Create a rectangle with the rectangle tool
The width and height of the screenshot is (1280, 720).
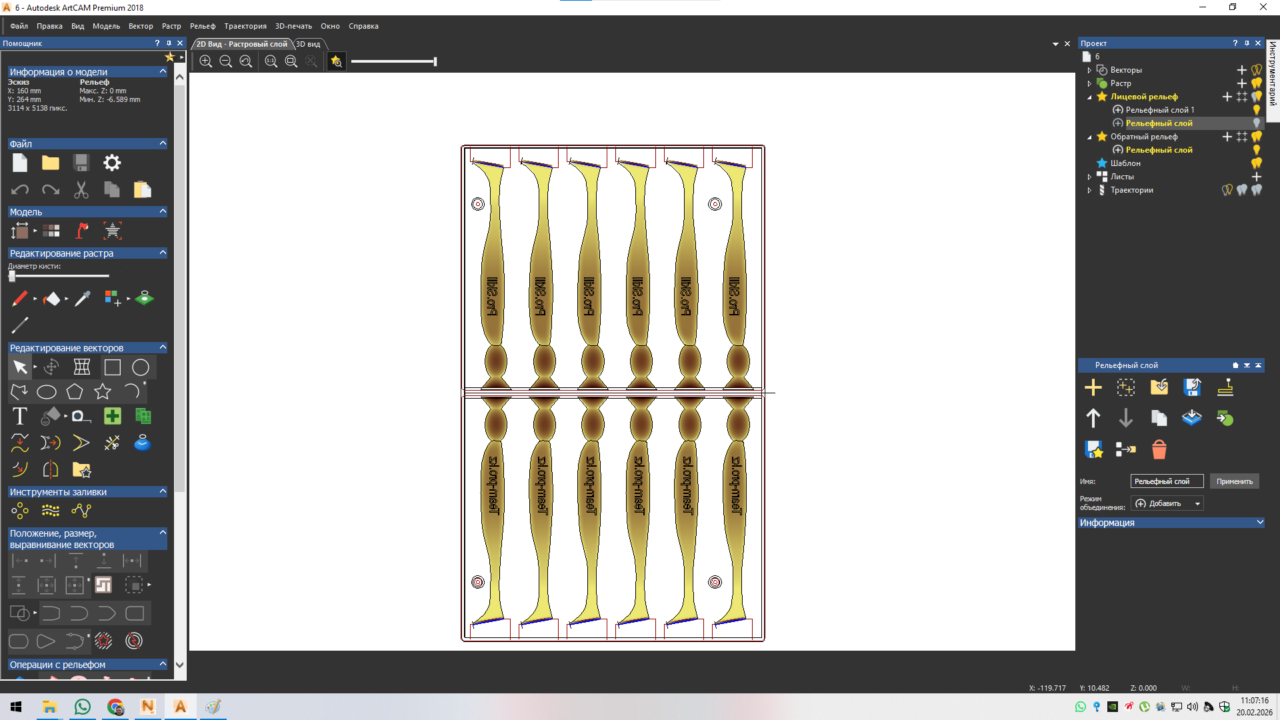pos(112,368)
